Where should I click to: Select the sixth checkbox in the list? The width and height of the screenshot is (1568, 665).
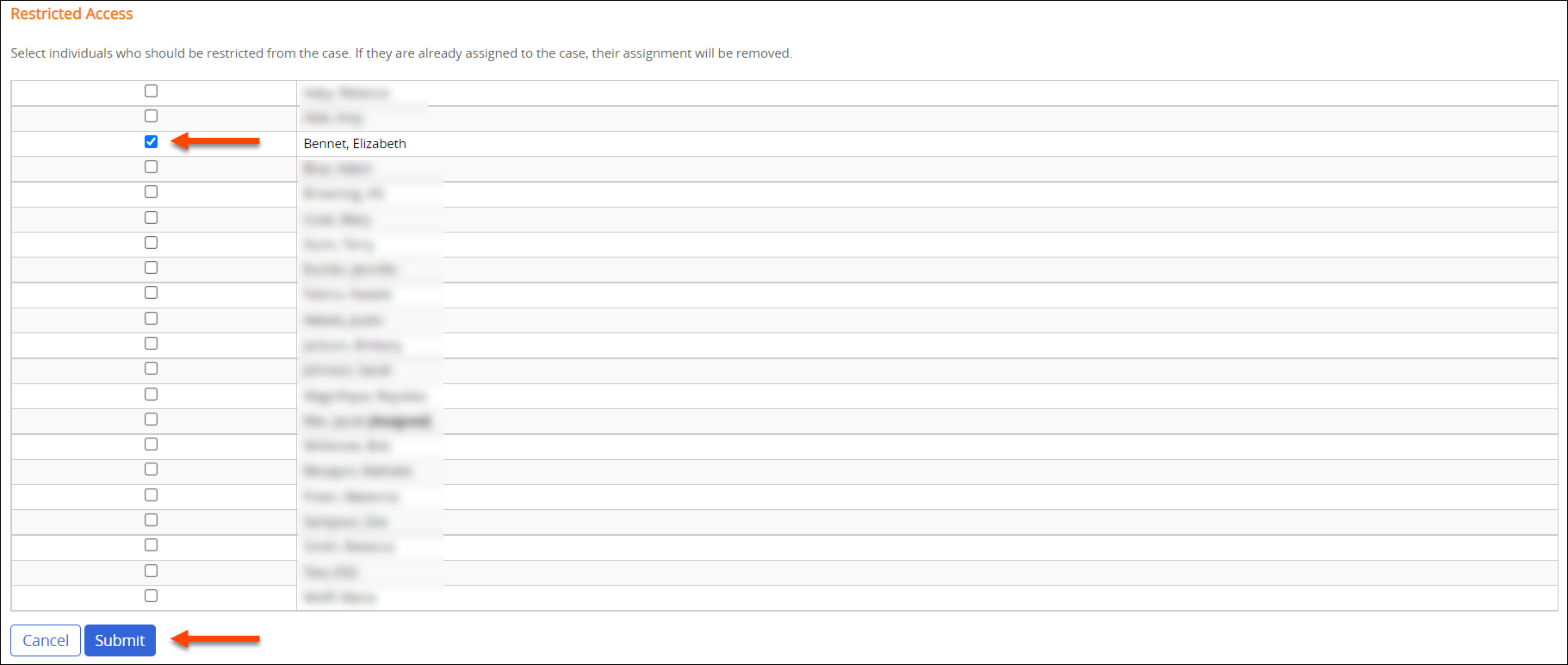(x=152, y=218)
